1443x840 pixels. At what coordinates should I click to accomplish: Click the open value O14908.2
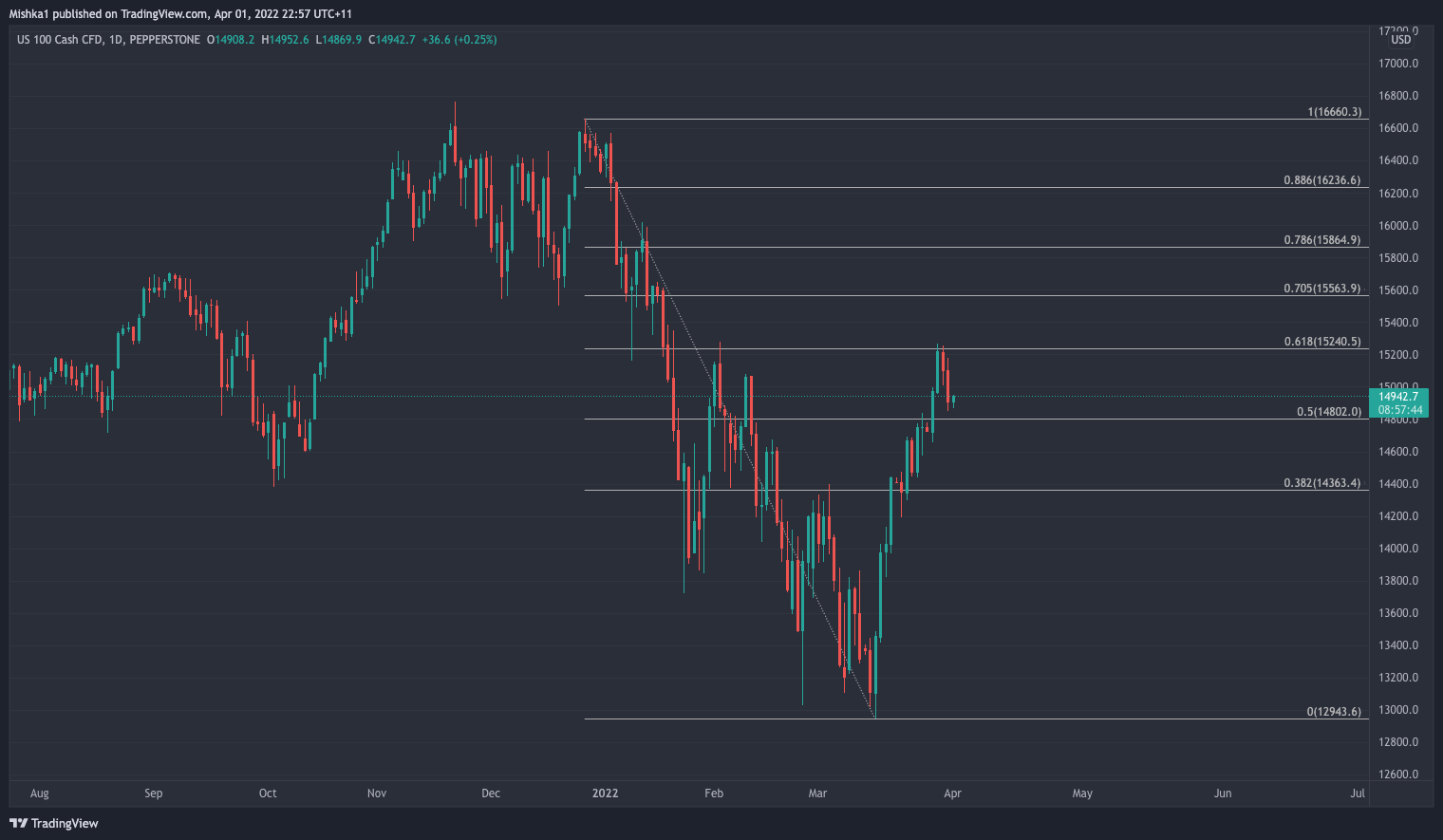pyautogui.click(x=231, y=40)
